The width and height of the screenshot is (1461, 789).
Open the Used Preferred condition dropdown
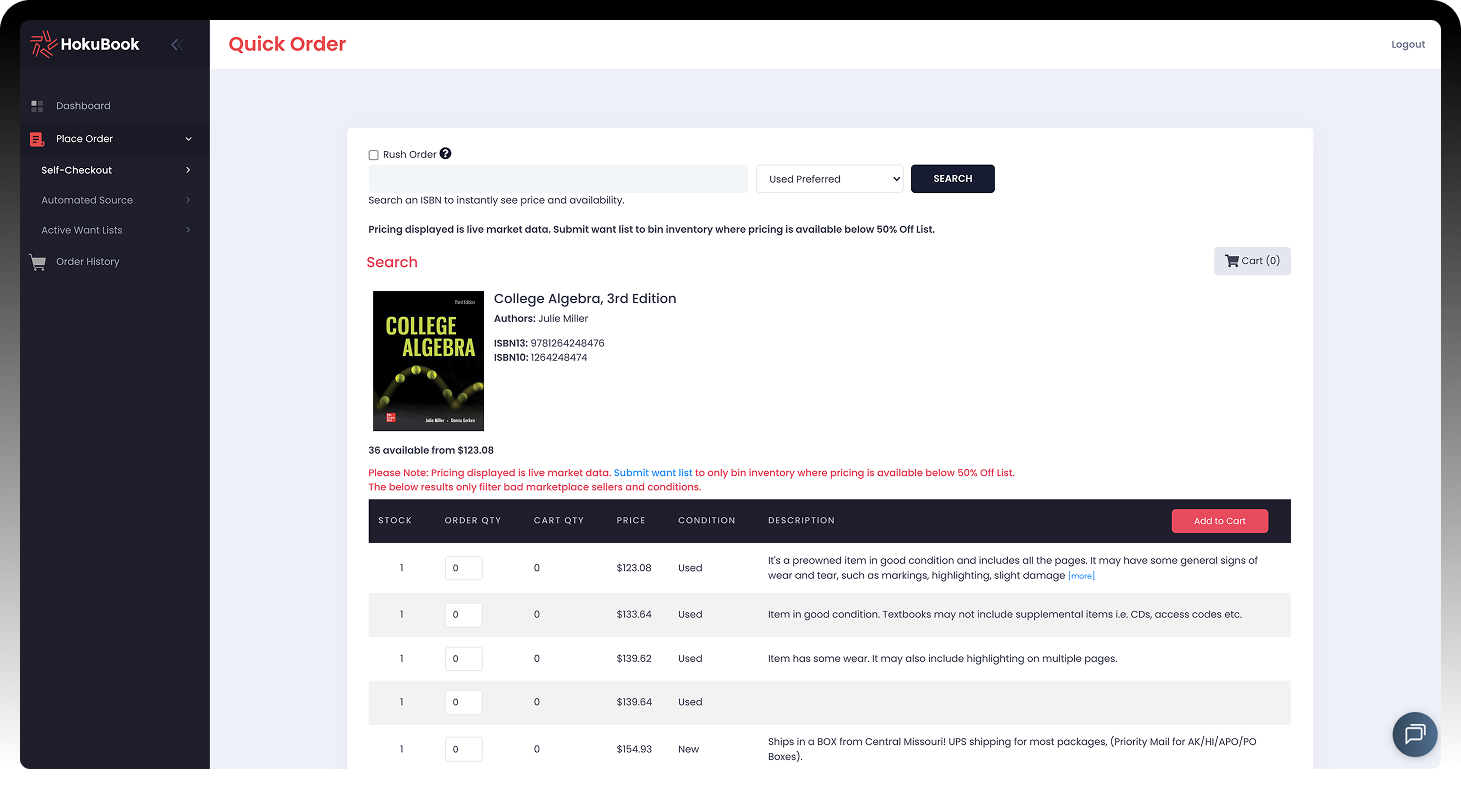pos(829,179)
